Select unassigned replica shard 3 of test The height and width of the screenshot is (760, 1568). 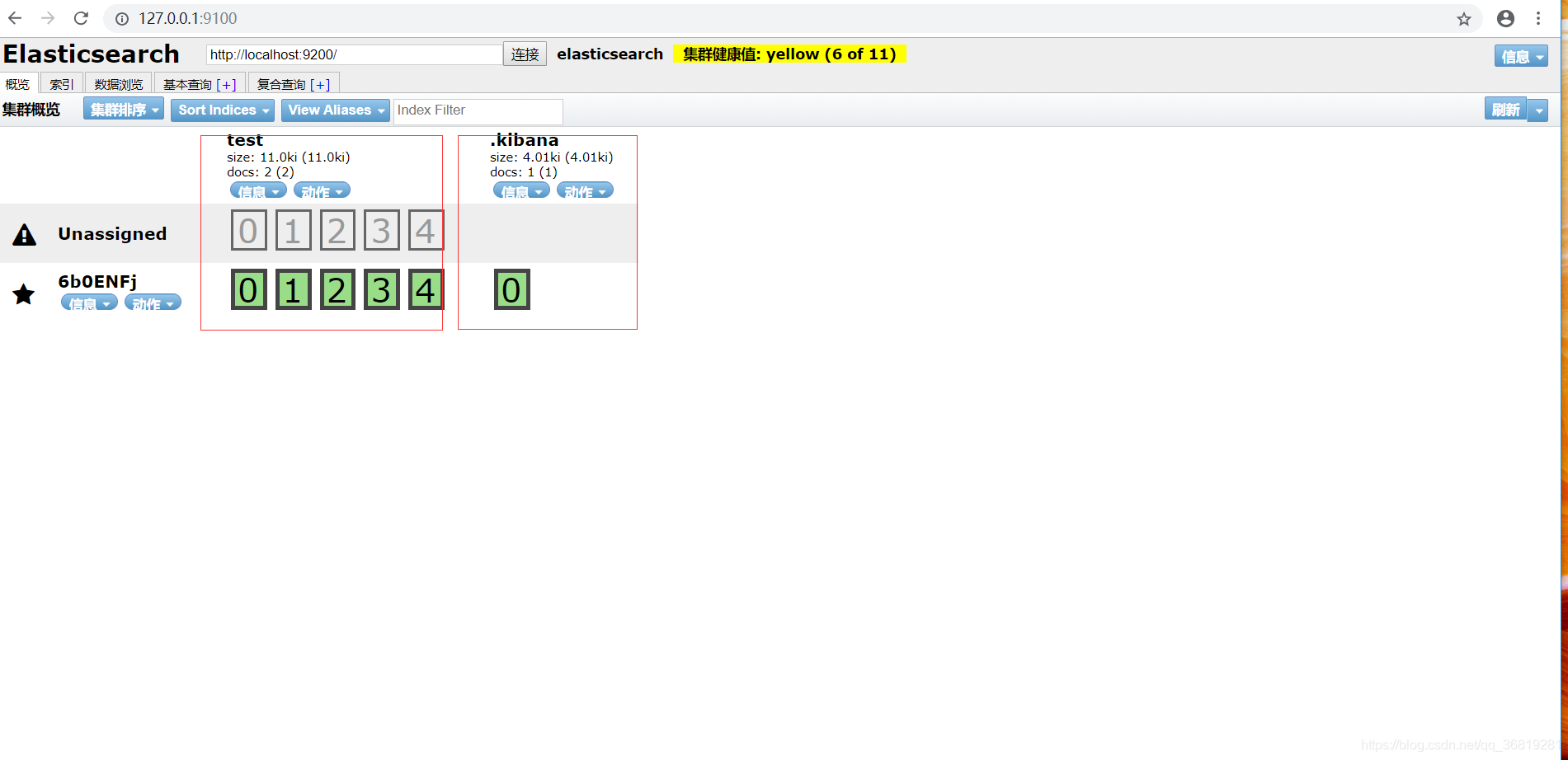381,231
